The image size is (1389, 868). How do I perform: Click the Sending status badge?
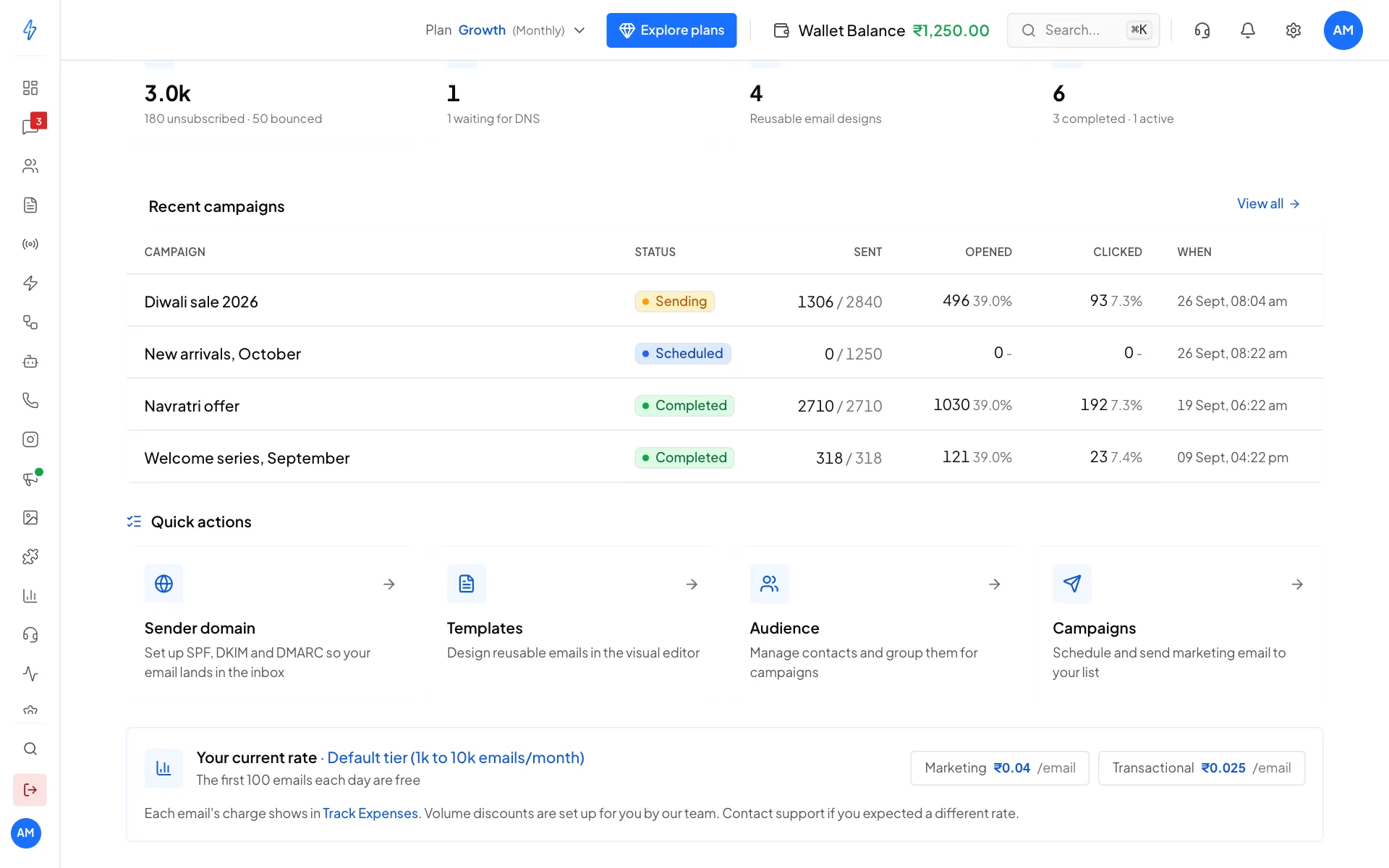[675, 302]
